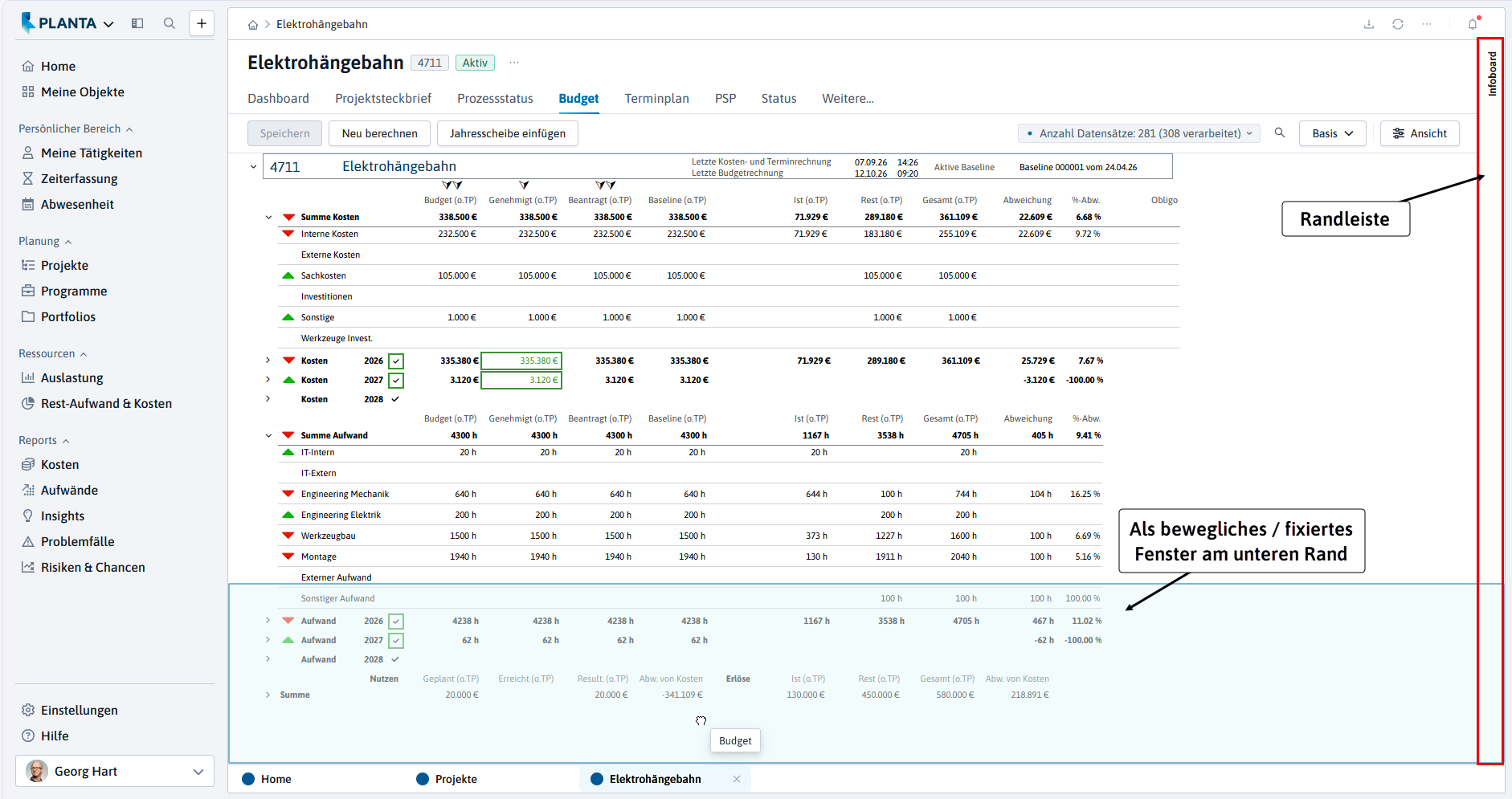This screenshot has width=1512, height=799.
Task: Collapse the Persönlicher Bereich section
Action: pyautogui.click(x=76, y=128)
